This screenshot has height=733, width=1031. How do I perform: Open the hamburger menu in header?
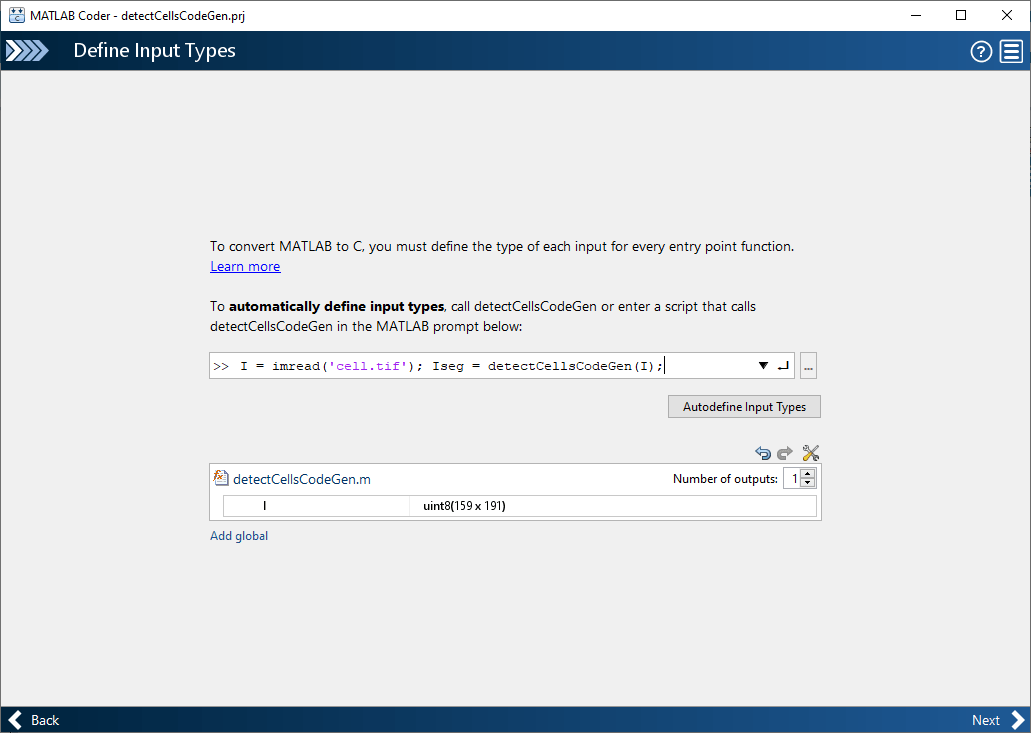point(1011,51)
